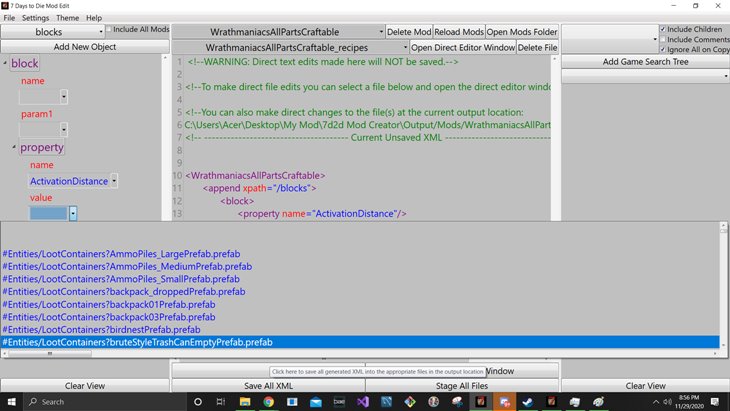
Task: Expand the WrathmaniacsAllPartsCraftable mod dropdown
Action: coord(379,32)
